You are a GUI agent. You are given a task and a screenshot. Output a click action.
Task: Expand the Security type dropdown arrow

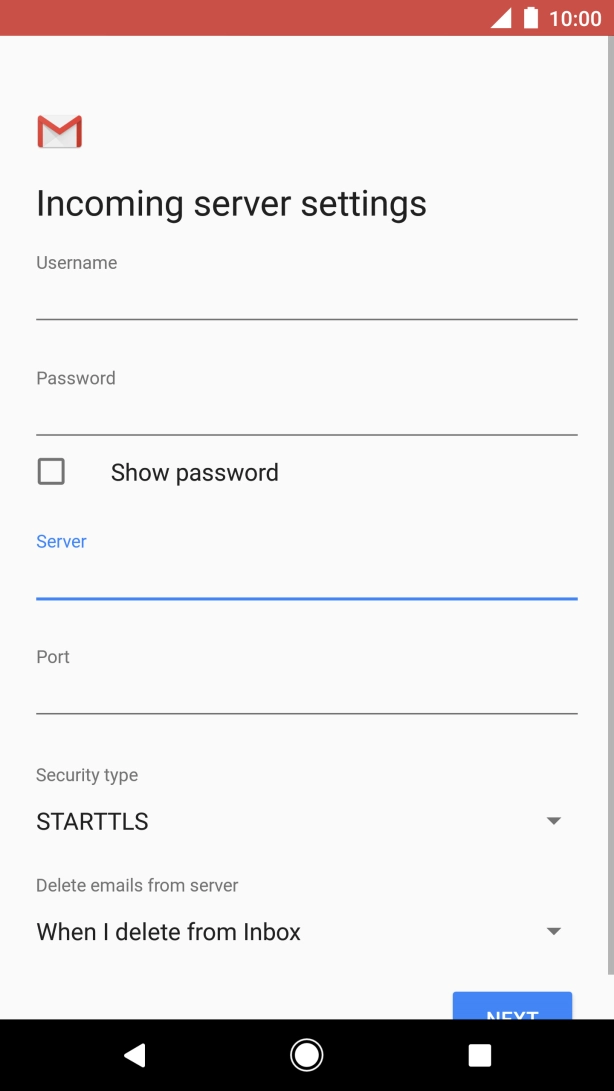coord(553,821)
